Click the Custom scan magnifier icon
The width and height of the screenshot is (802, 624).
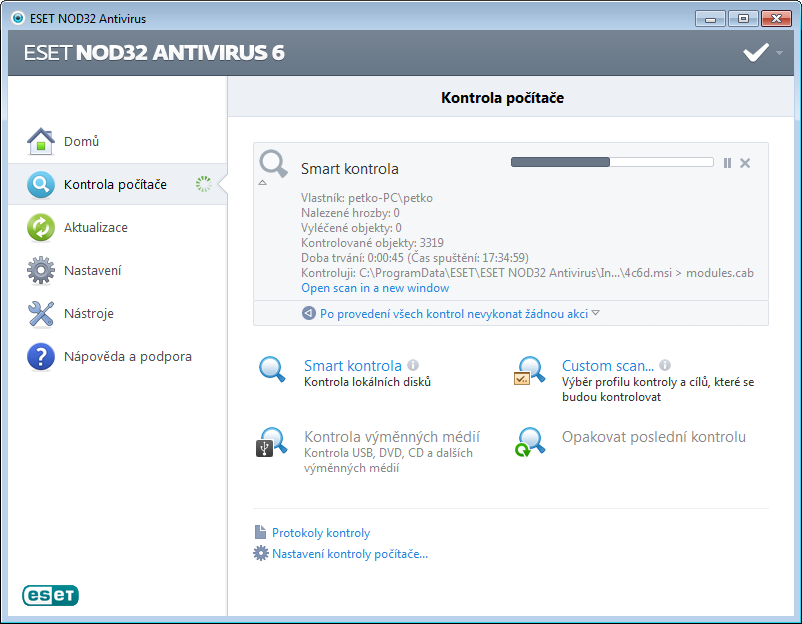point(529,370)
